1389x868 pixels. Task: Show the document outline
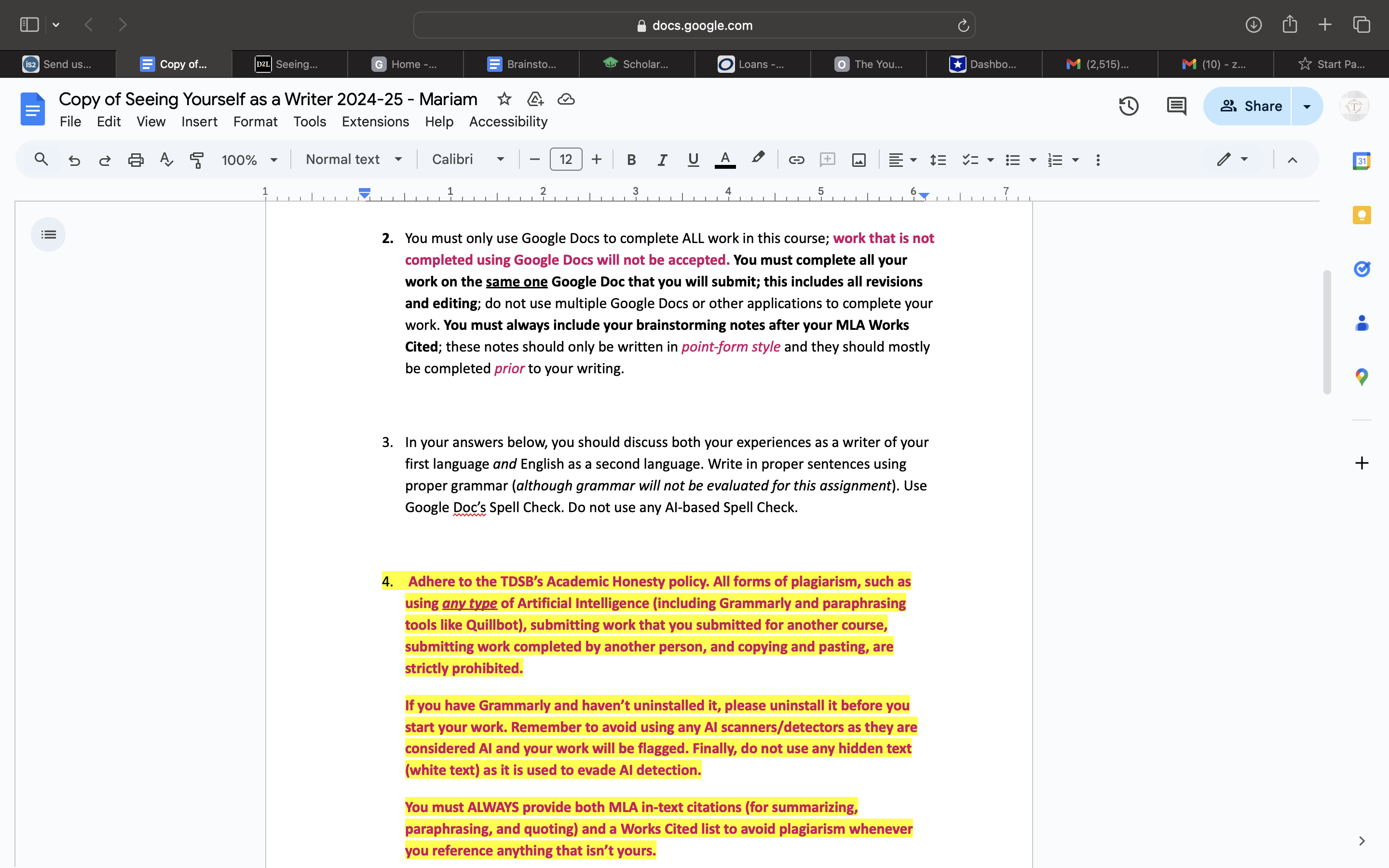48,234
